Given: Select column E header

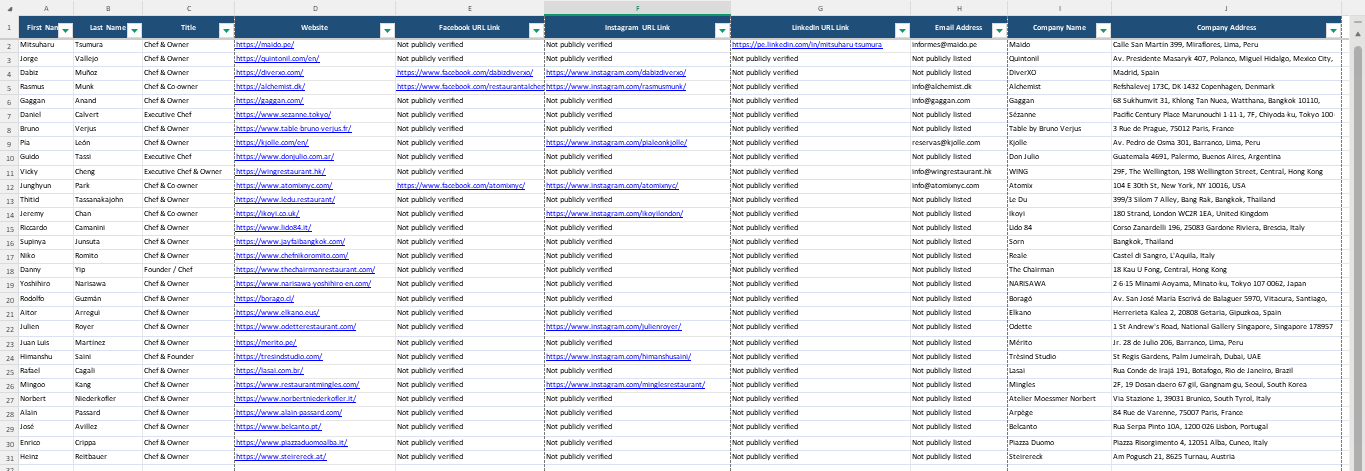Looking at the screenshot, I should [470, 7].
